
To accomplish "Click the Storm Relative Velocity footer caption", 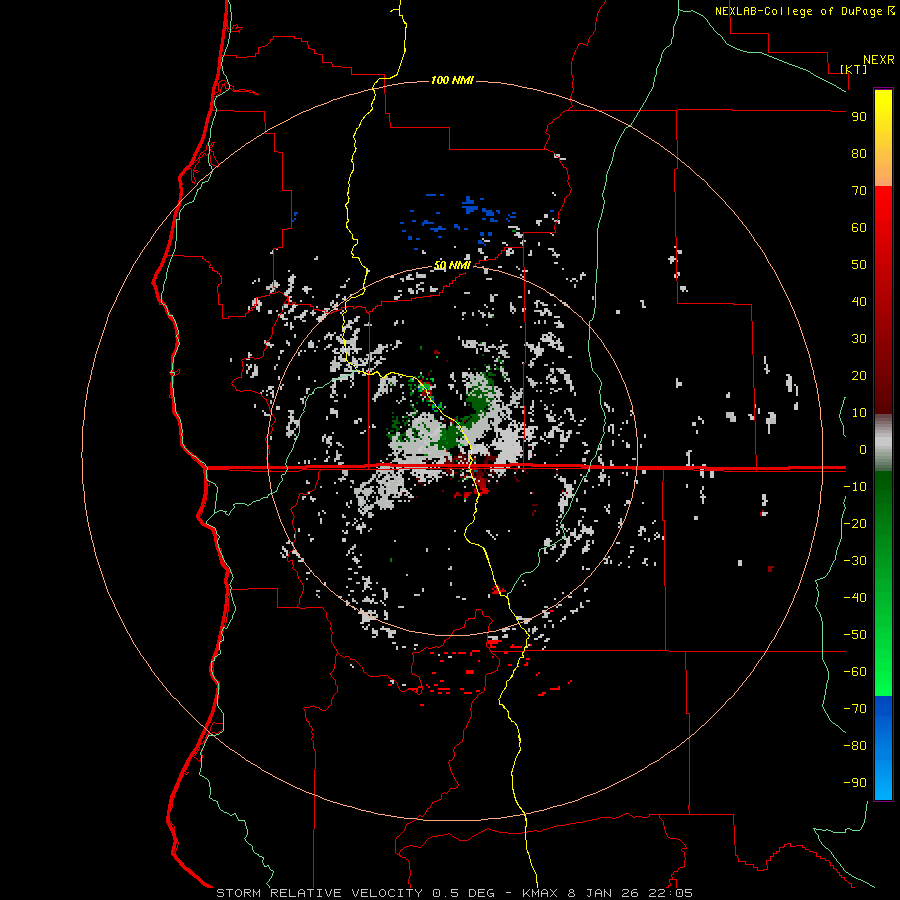I will (x=454, y=893).
